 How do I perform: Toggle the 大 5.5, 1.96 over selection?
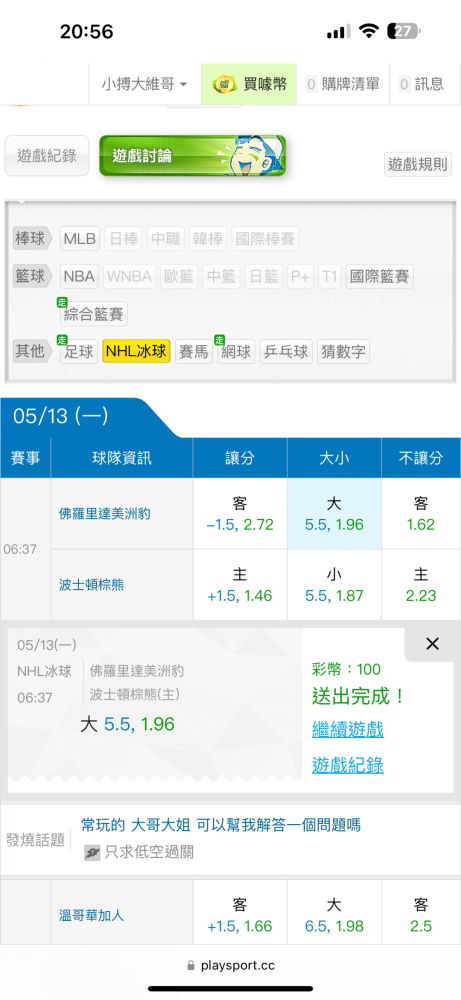pyautogui.click(x=334, y=514)
